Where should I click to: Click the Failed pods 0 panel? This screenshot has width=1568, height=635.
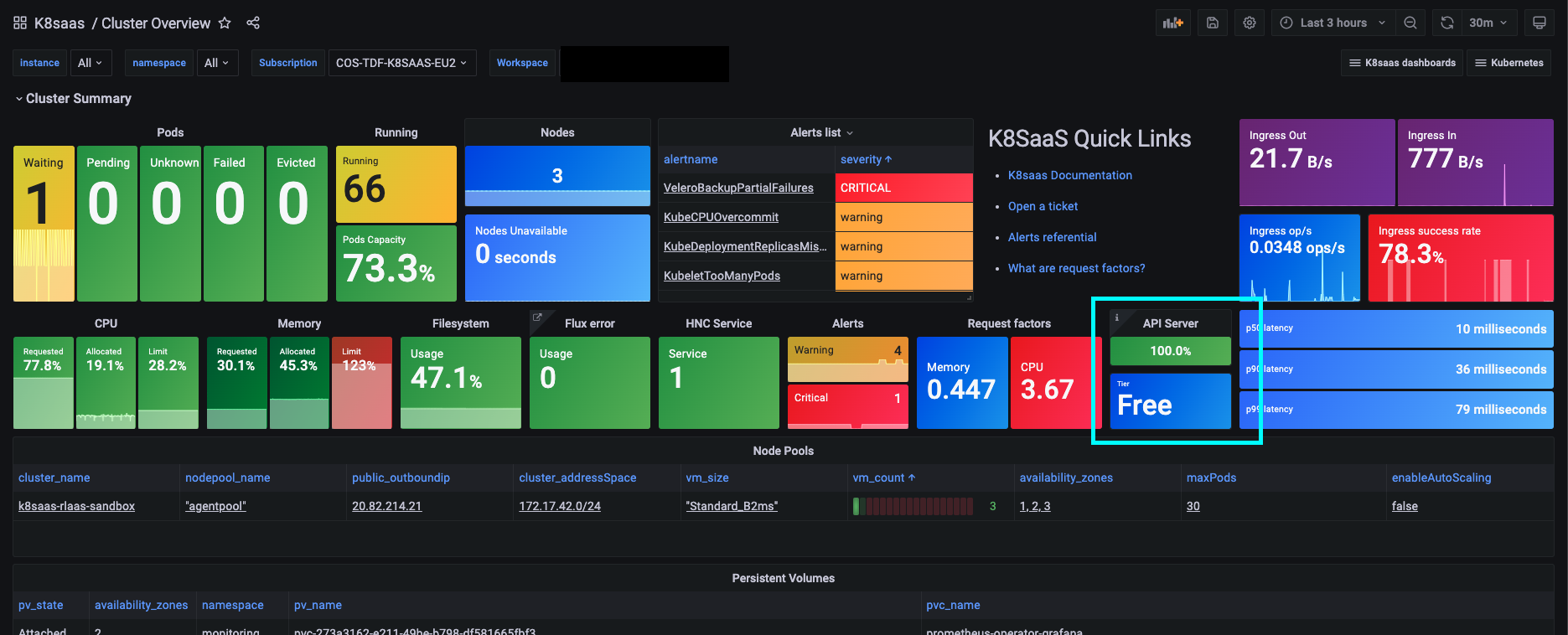tap(234, 224)
